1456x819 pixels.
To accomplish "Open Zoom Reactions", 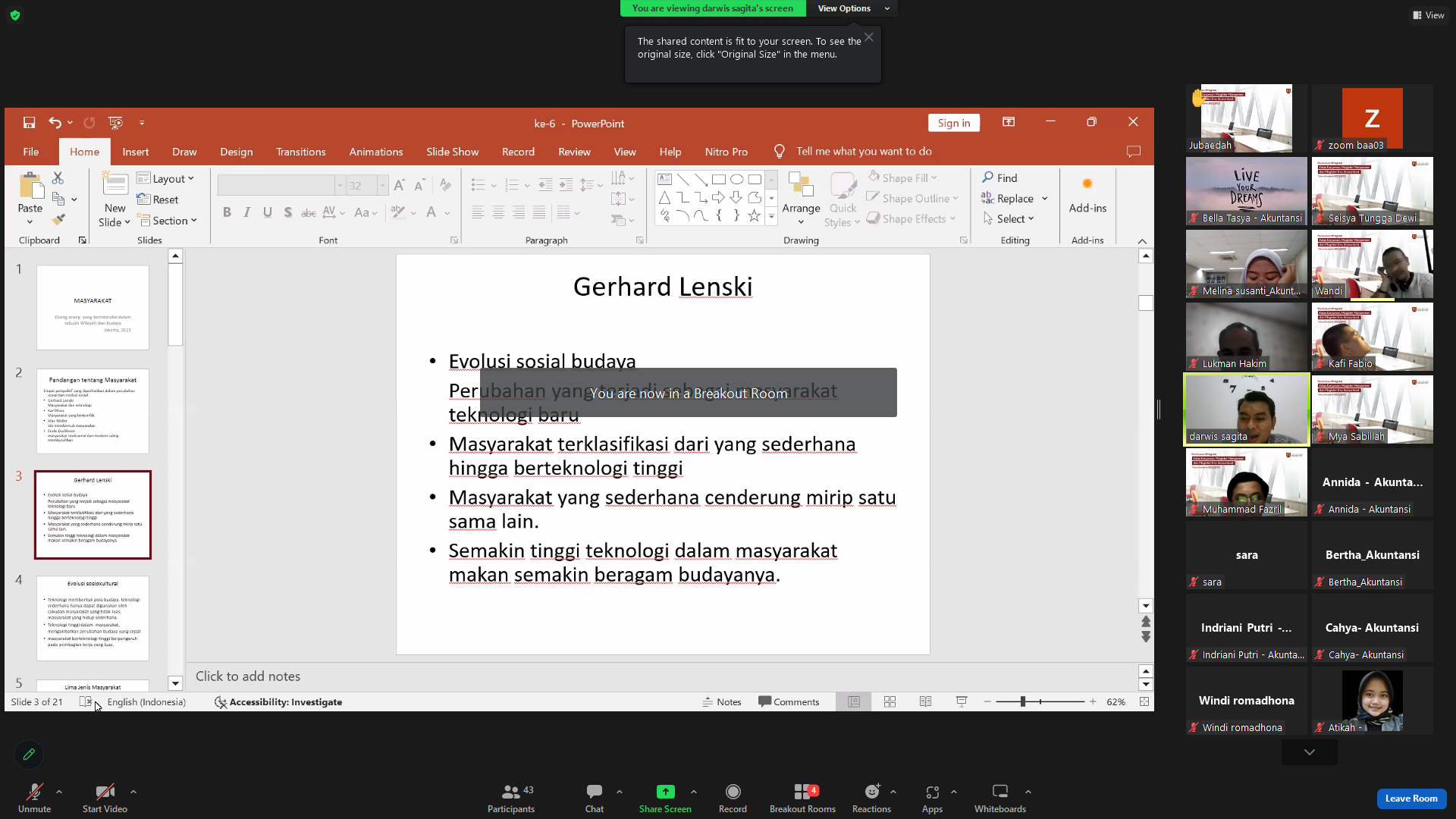I will (872, 799).
